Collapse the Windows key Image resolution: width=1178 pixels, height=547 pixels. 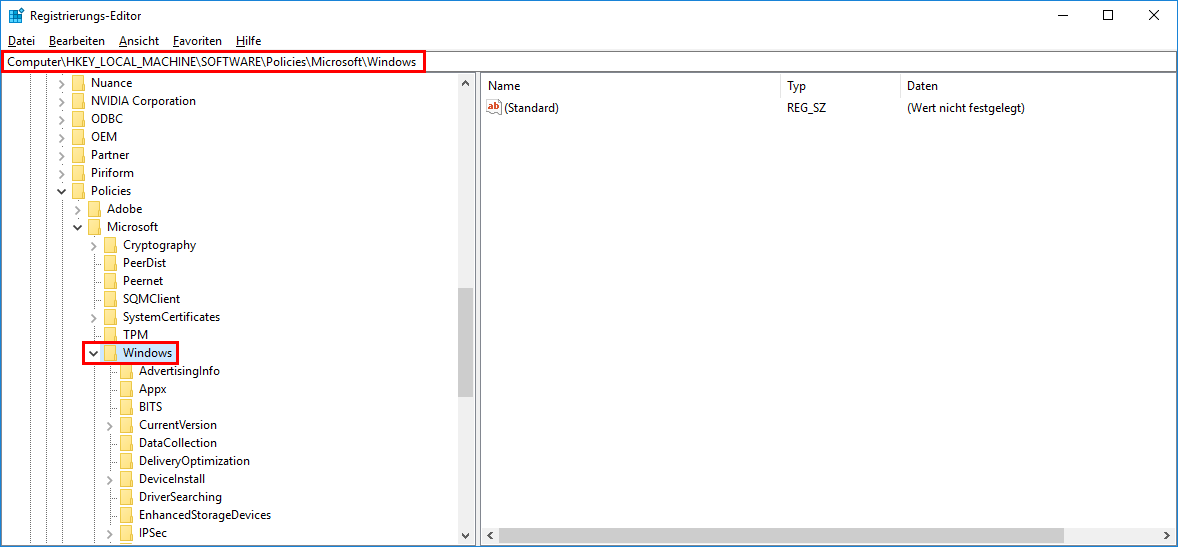pos(93,353)
